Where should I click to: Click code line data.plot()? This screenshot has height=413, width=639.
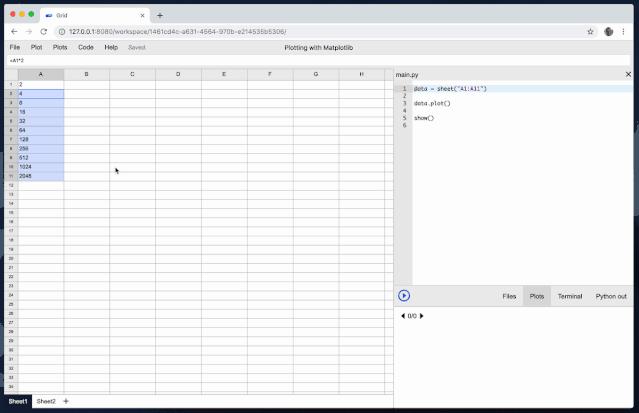(x=432, y=103)
